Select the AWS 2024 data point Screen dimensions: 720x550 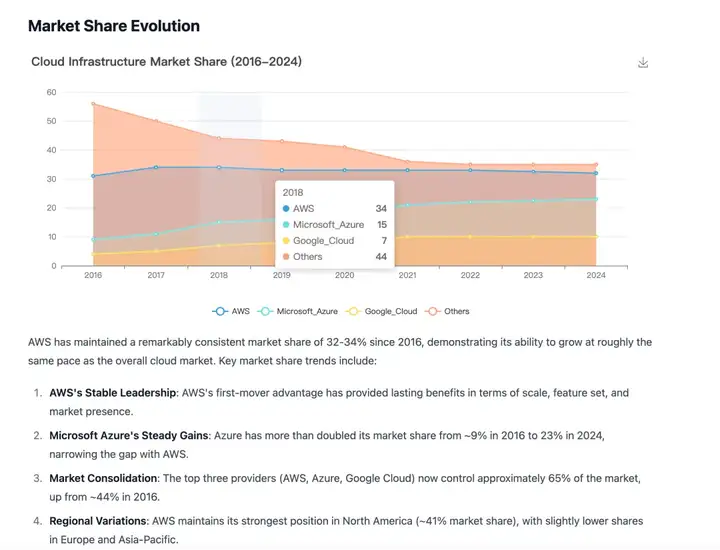point(596,173)
